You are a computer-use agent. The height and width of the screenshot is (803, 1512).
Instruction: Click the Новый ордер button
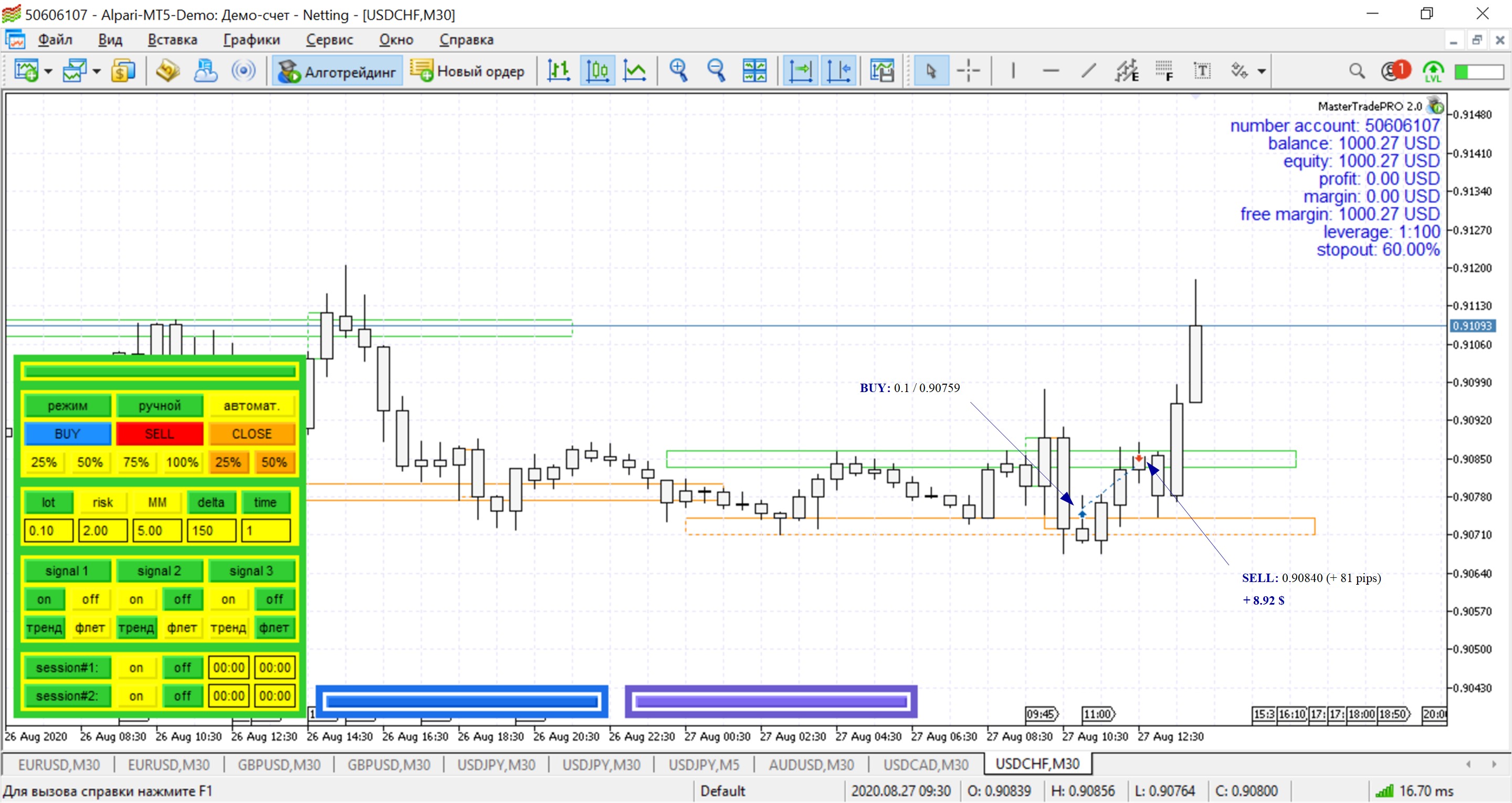[467, 71]
